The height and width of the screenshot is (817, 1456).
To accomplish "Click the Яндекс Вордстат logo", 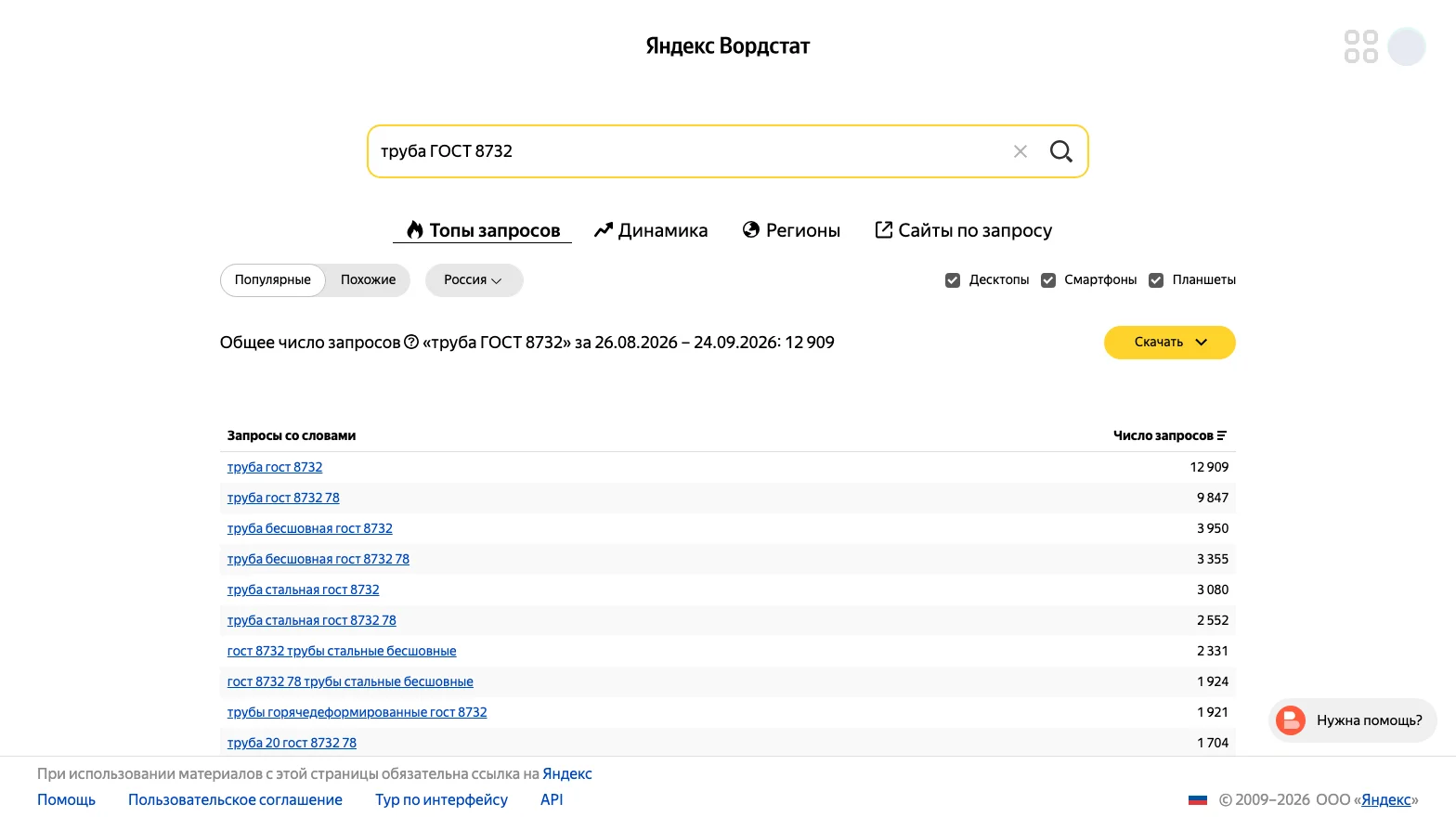I will click(x=728, y=45).
